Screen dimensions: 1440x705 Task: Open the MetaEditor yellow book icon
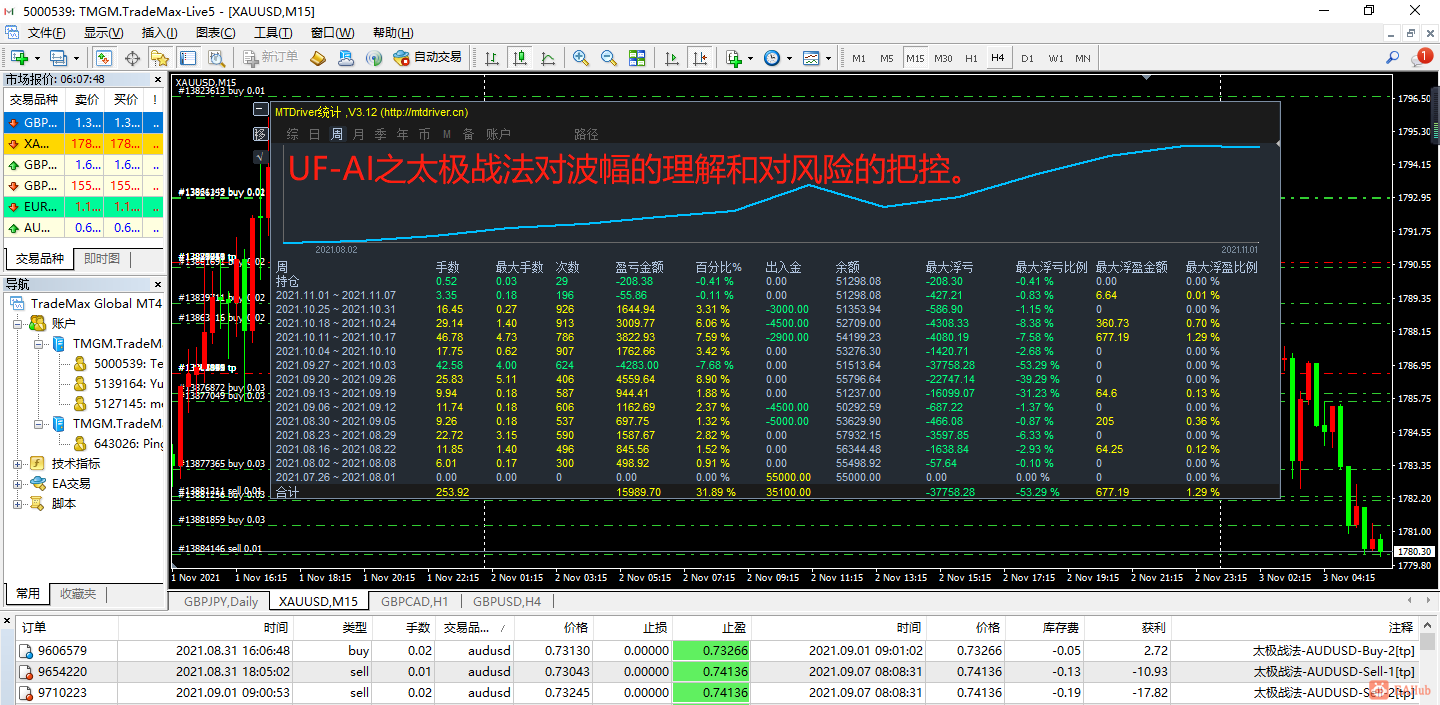pos(318,58)
